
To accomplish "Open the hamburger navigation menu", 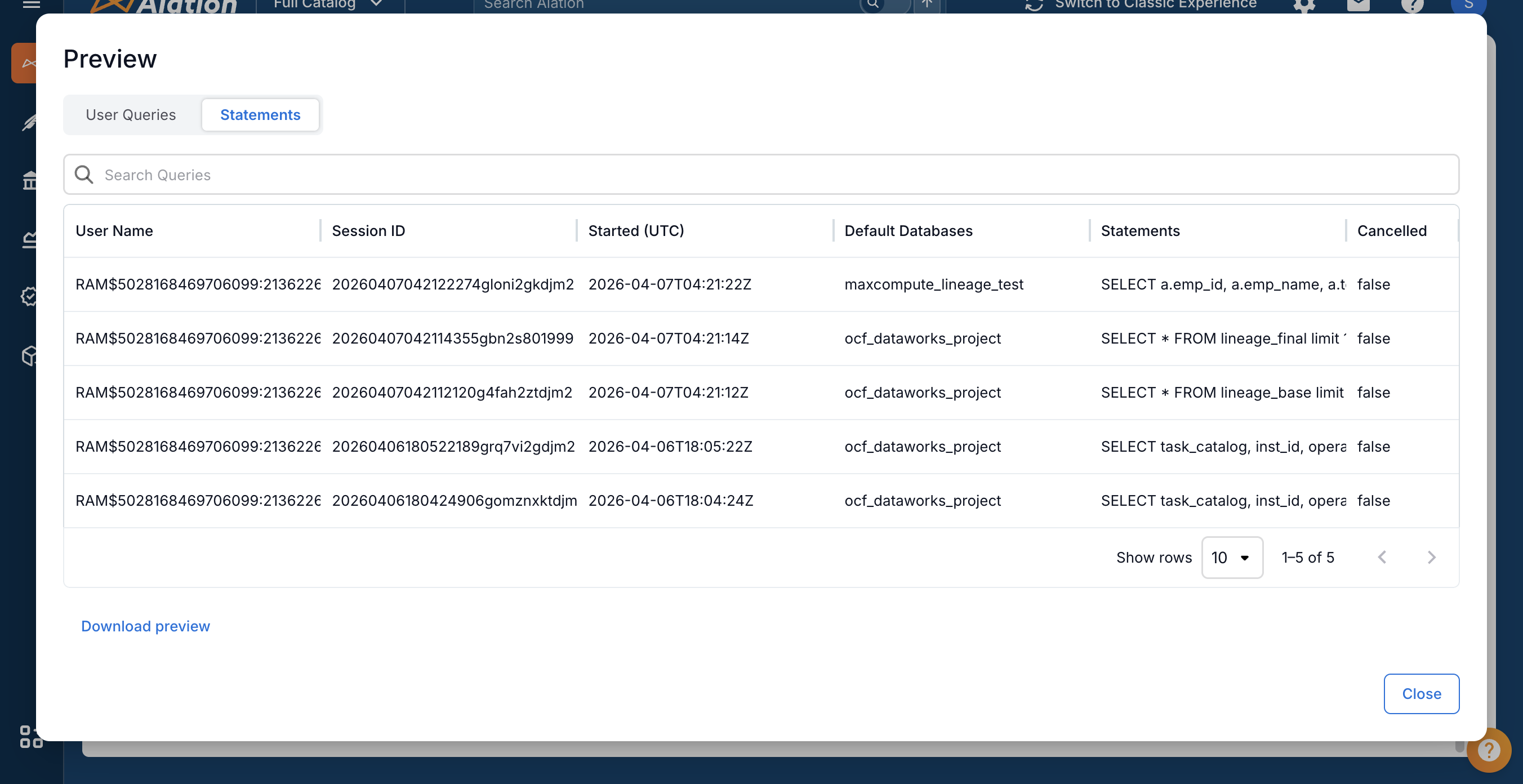I will pos(32,5).
